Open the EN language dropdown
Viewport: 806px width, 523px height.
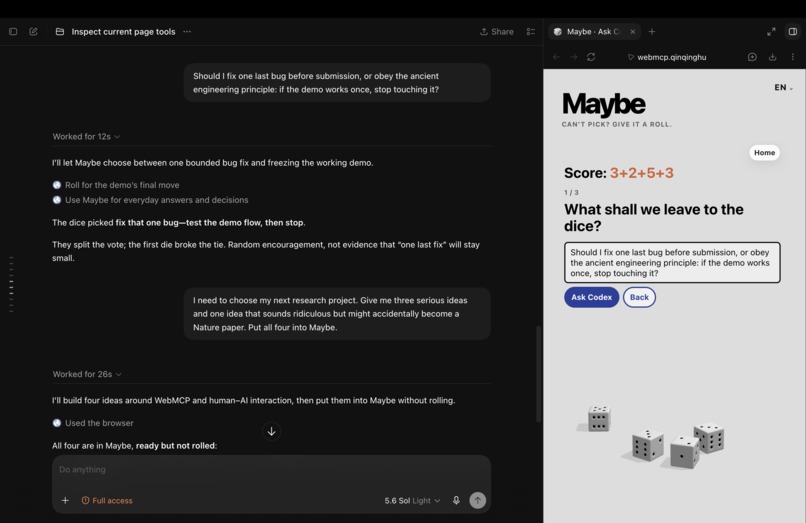(783, 87)
